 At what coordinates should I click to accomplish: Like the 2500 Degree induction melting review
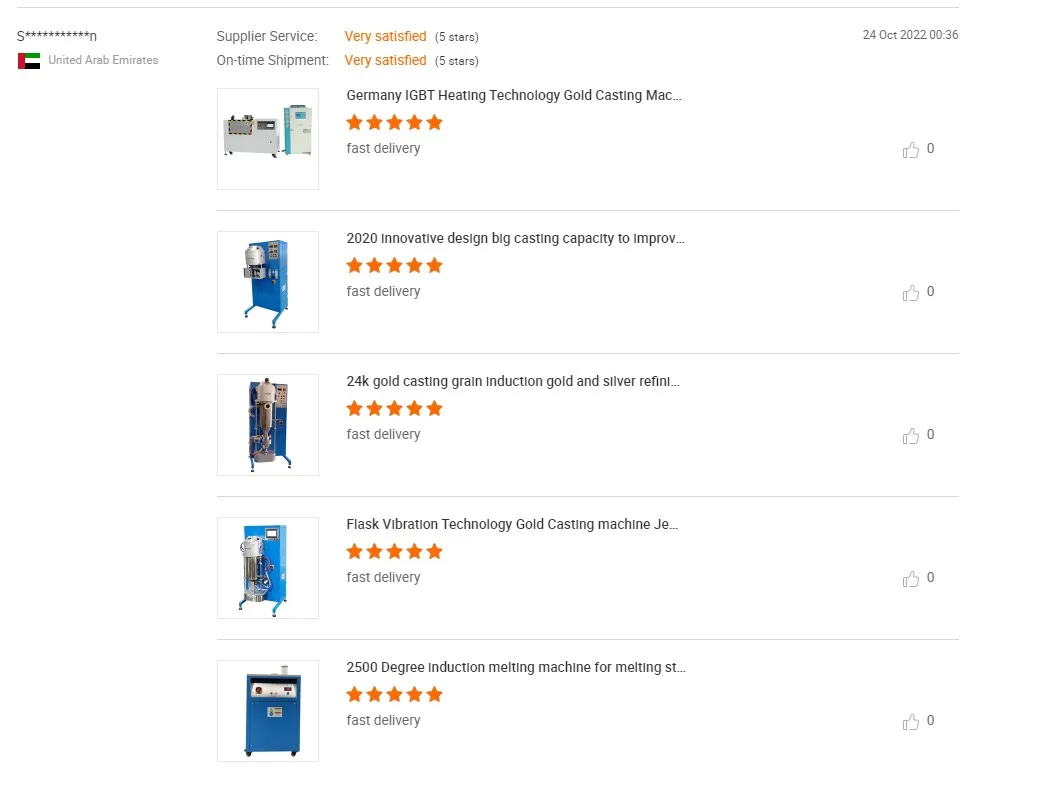click(x=911, y=722)
